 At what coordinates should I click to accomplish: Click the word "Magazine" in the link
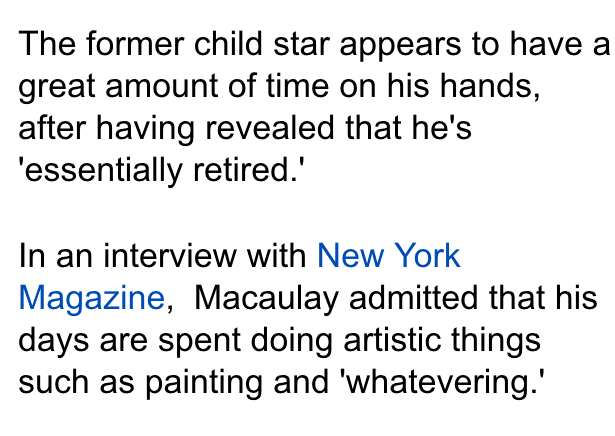91,298
